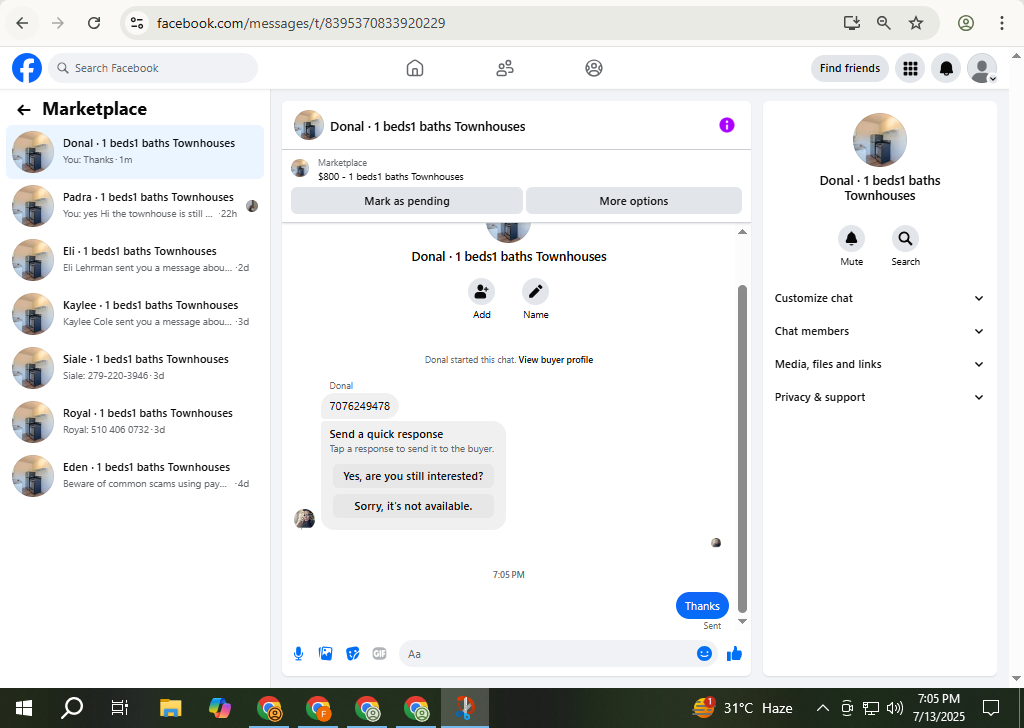This screenshot has width=1024, height=728.
Task: Click browser back arrow
Action: pos(22,23)
